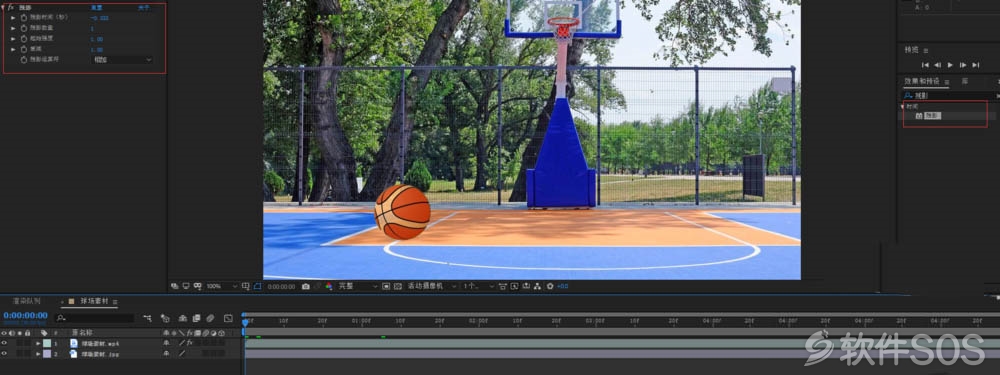Viewport: 1000px width, 375px height.
Task: Toggle the fx switch on layer 1
Action: 189,343
